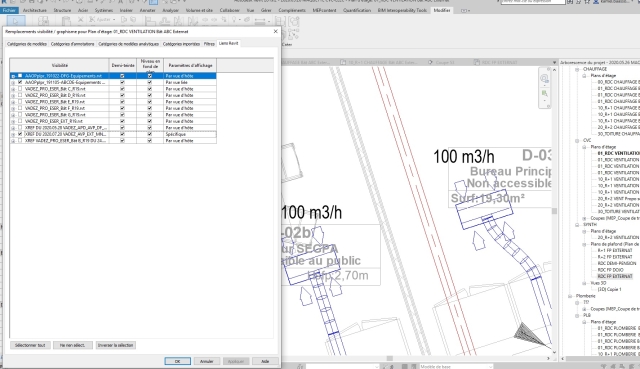Close the visibility/graphics dialog
640x369 pixels.
[276, 31]
